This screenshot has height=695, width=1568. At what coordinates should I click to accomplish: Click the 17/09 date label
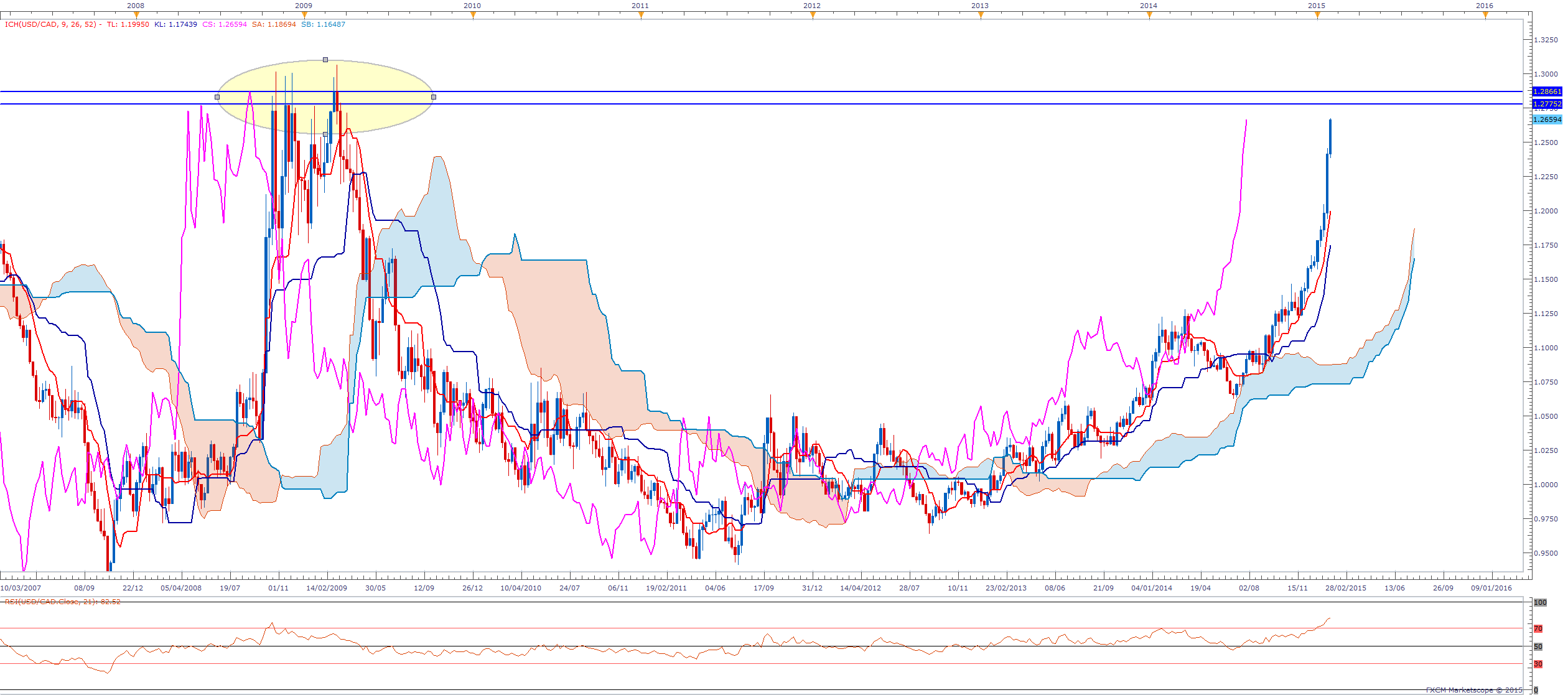click(763, 588)
